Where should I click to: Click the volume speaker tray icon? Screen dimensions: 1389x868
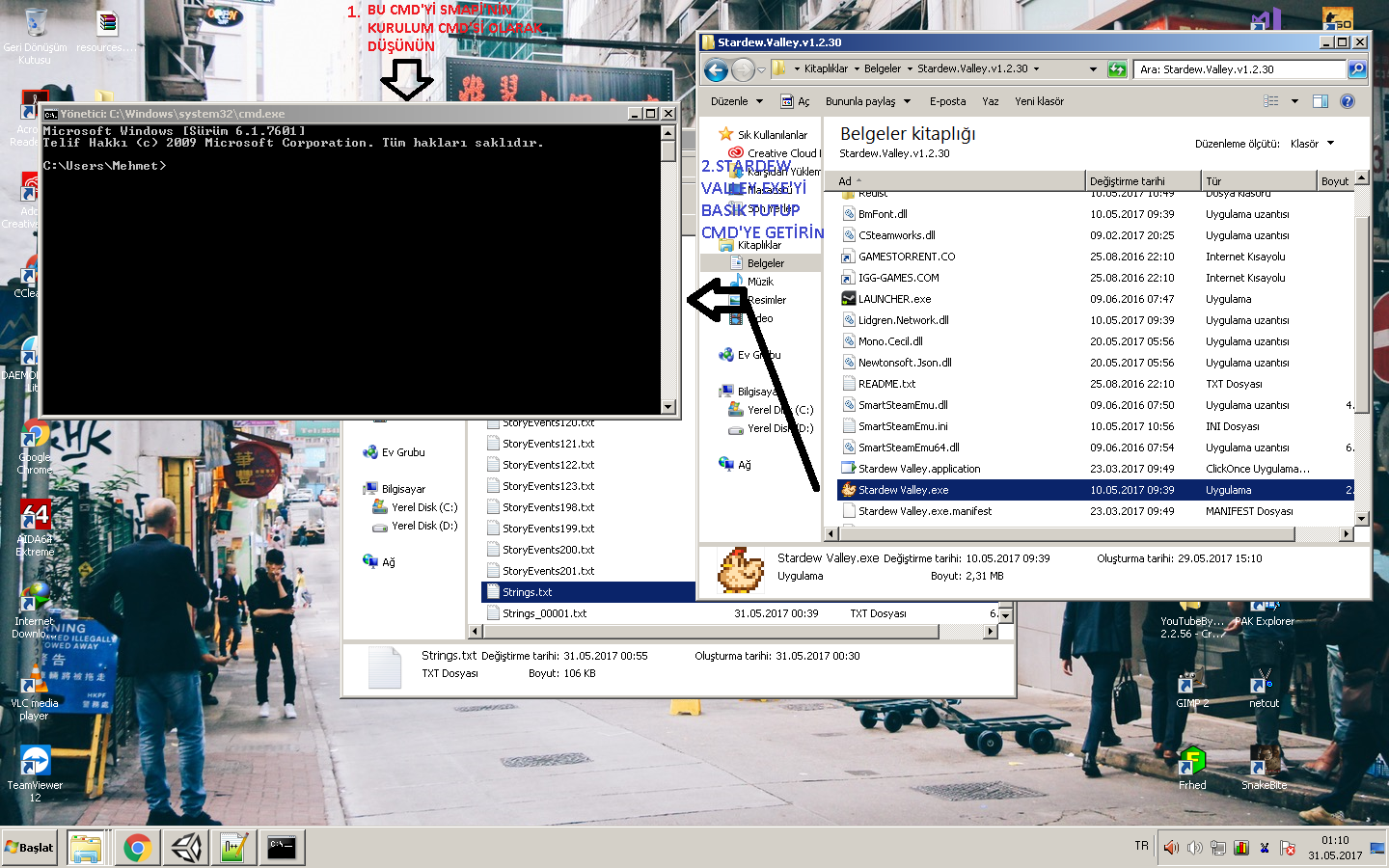1171,848
